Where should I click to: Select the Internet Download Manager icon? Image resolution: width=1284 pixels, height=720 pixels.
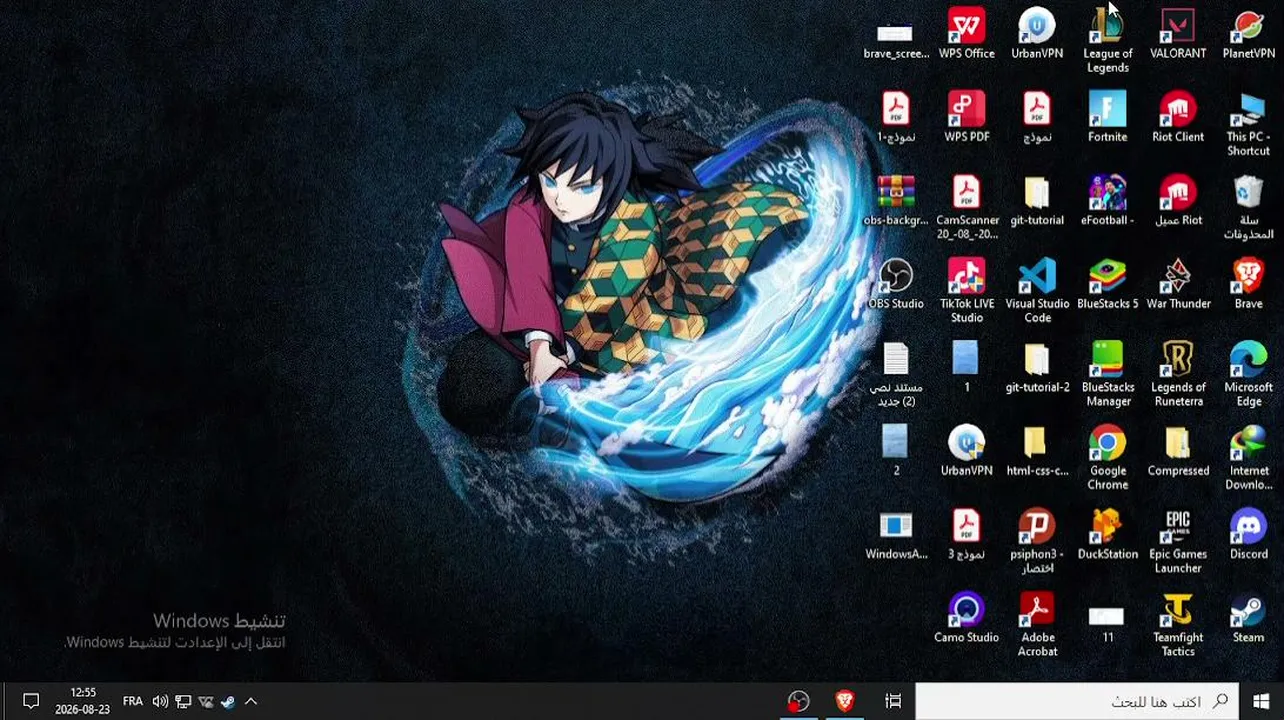coord(1248,458)
